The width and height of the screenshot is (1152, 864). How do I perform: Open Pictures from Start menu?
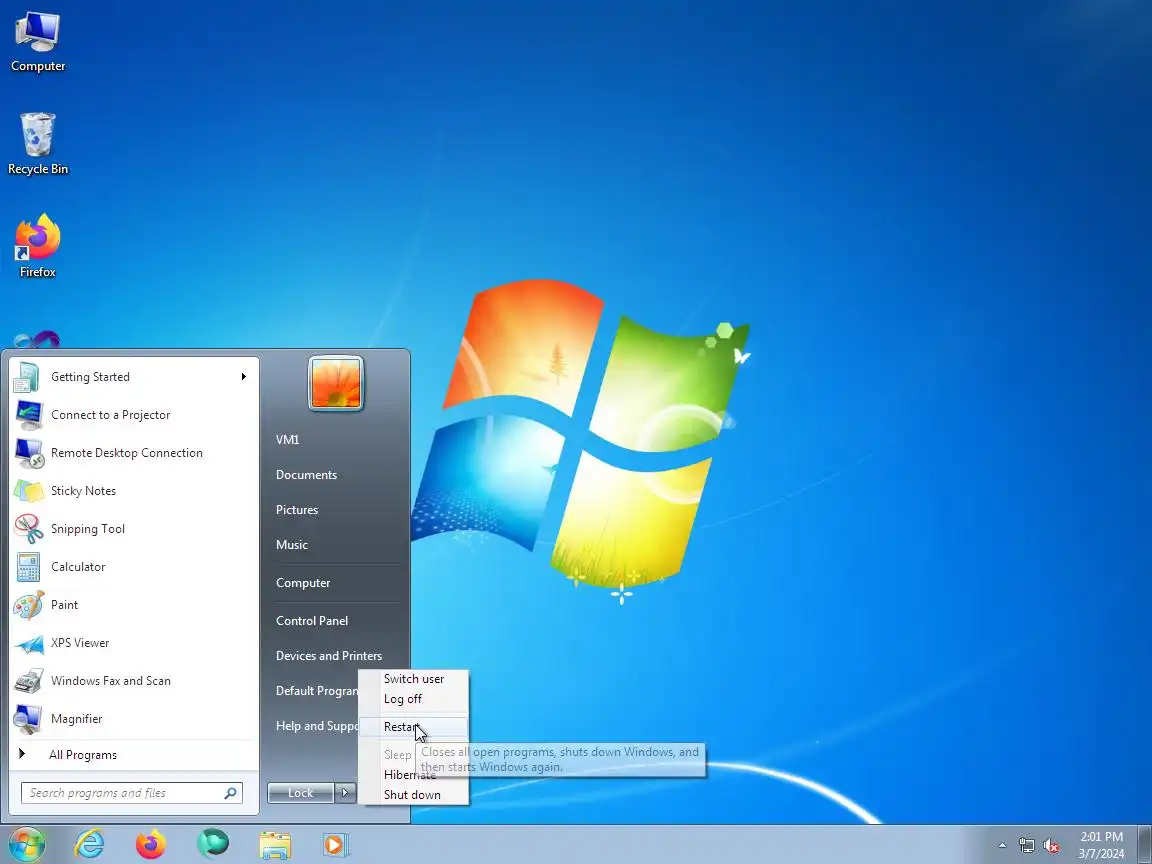(297, 510)
